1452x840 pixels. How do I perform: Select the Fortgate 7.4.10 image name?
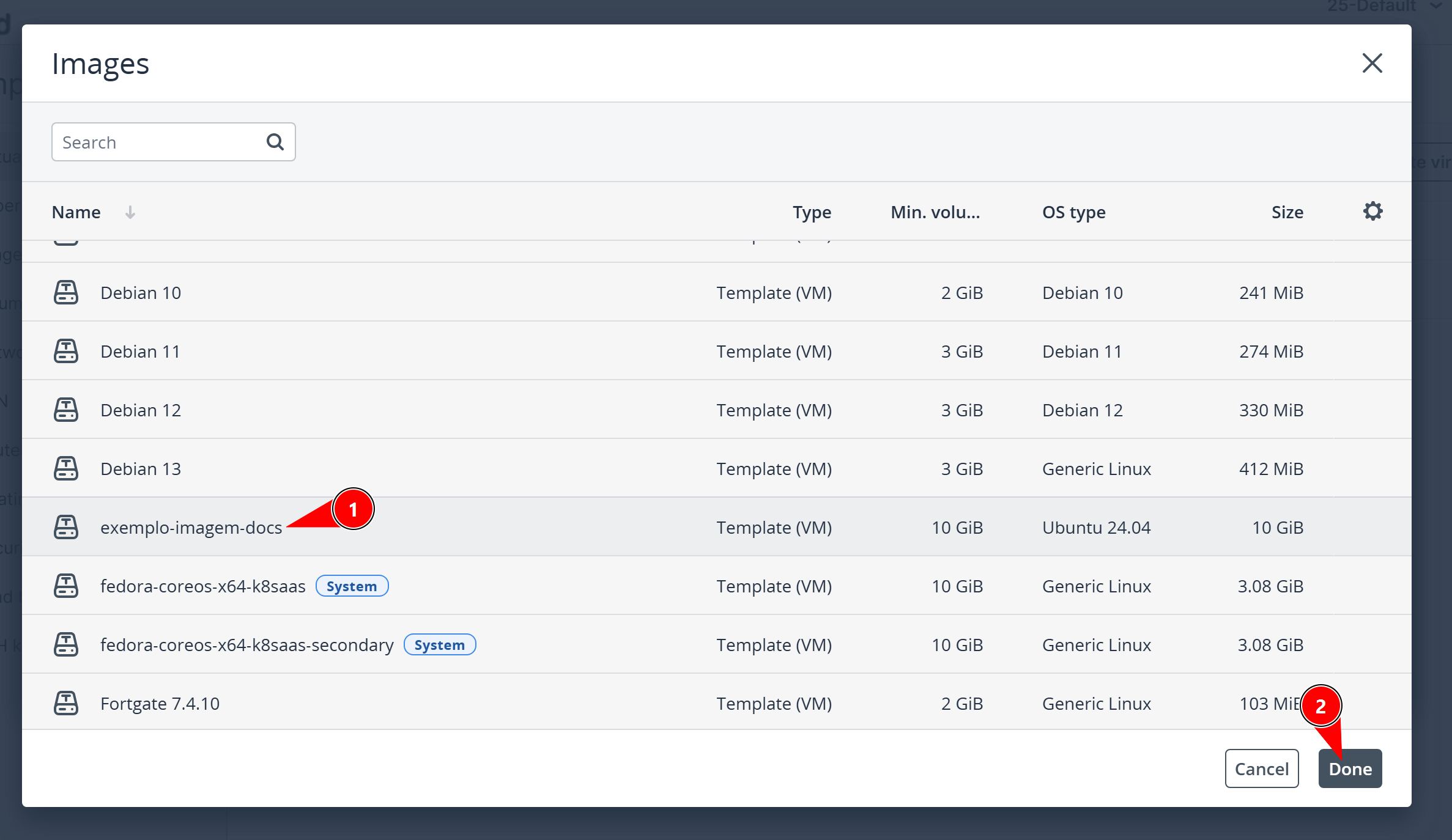coord(160,704)
